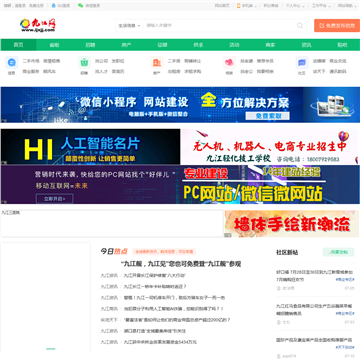Click the 立即开启 button on the purple banner

pyautogui.click(x=55, y=199)
